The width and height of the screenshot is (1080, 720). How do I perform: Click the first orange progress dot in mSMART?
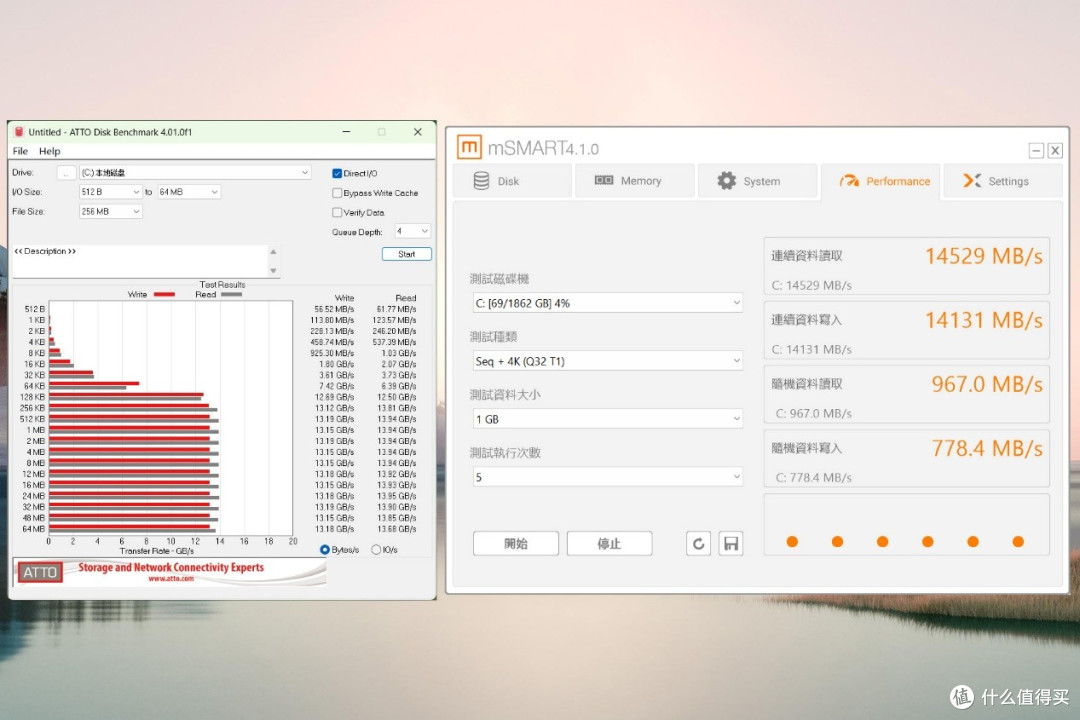coord(792,542)
